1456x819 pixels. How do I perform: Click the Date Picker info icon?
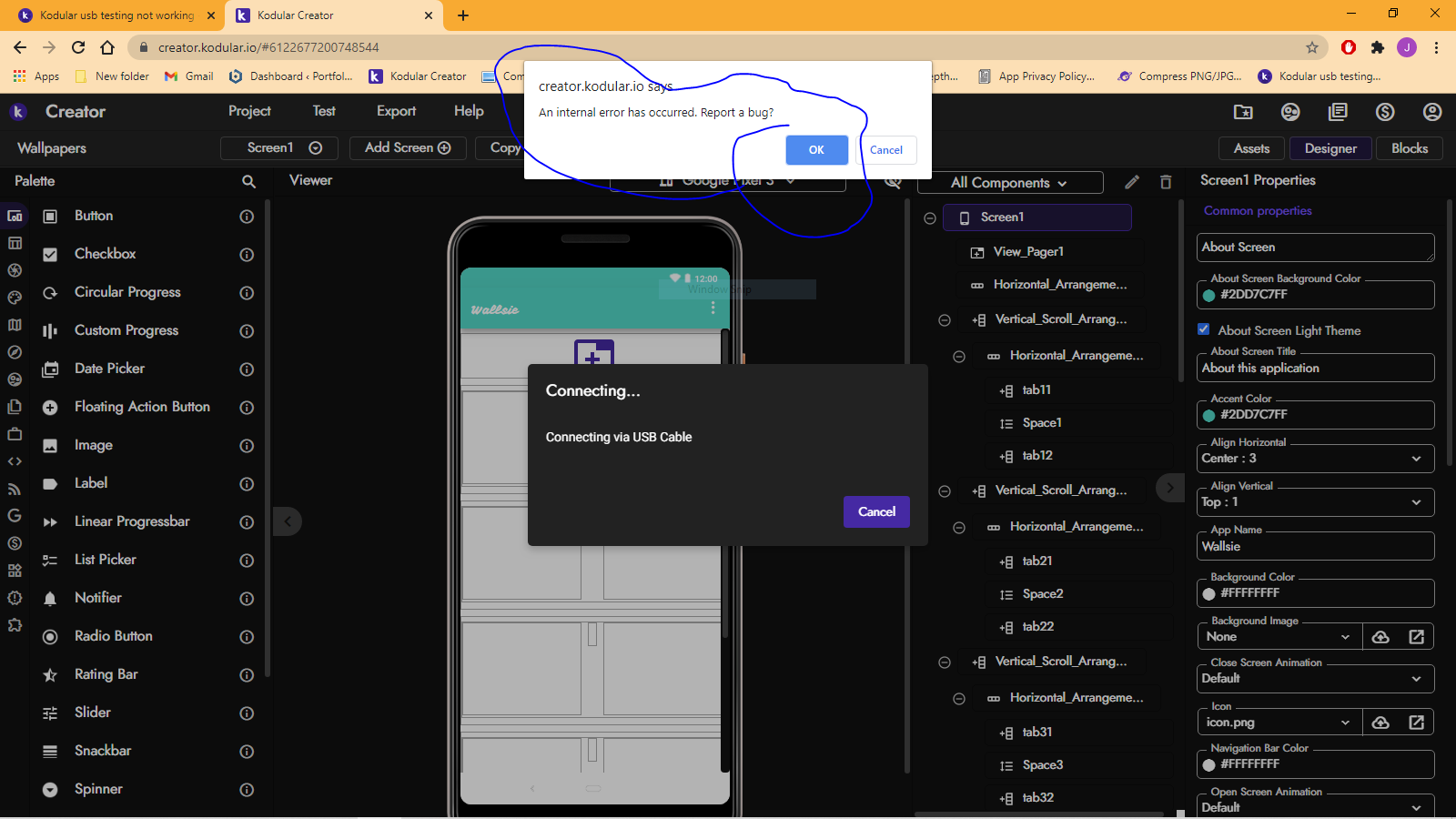coord(247,369)
